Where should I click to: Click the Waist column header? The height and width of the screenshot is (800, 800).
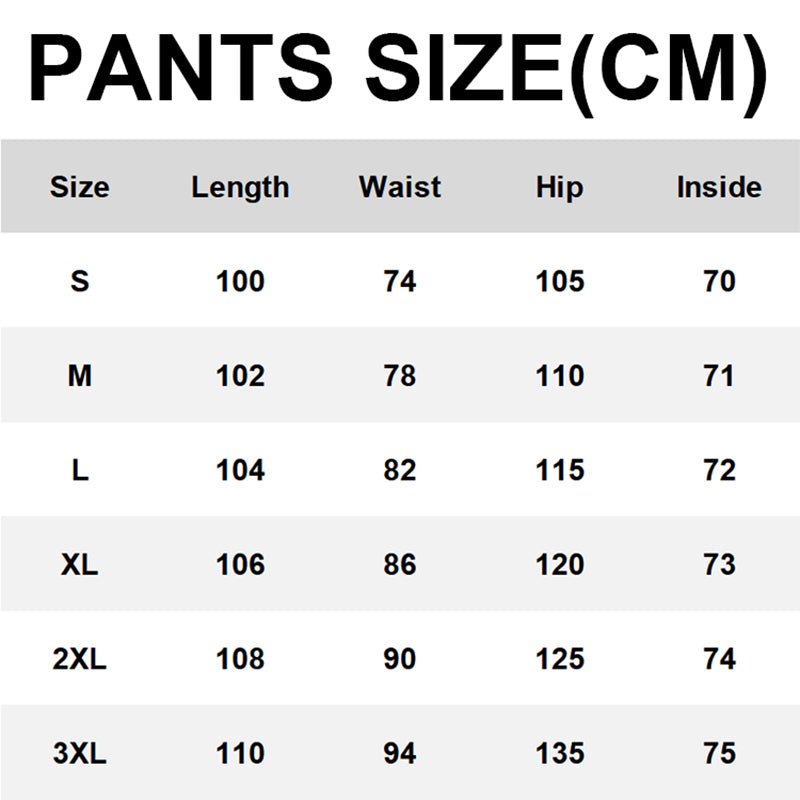pos(400,187)
